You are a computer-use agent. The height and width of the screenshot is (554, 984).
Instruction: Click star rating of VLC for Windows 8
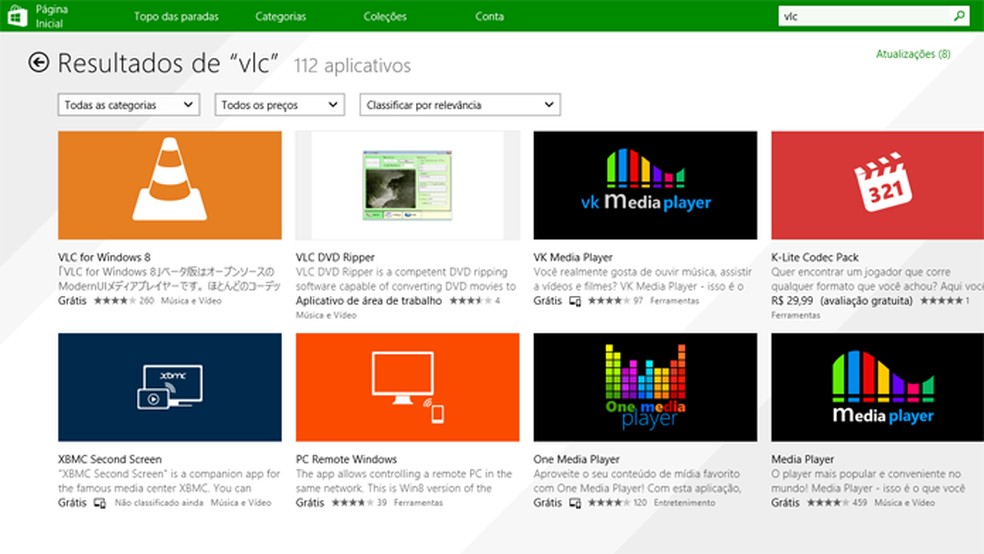115,301
